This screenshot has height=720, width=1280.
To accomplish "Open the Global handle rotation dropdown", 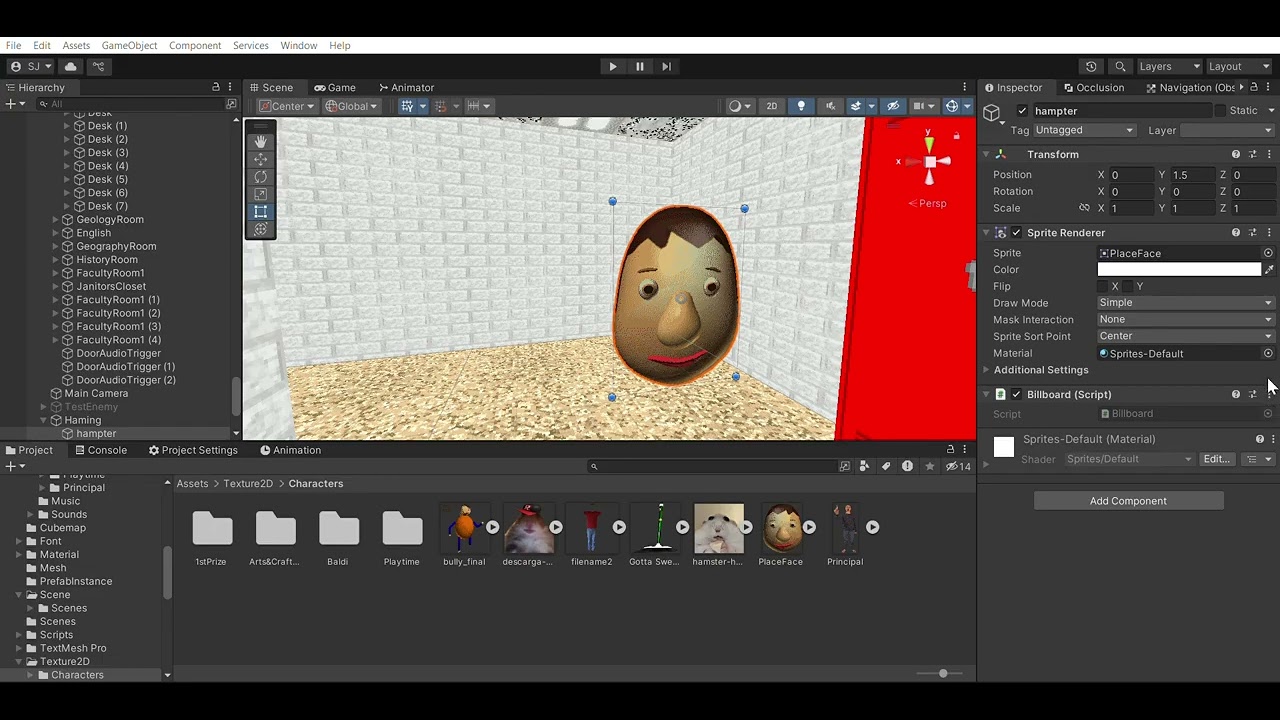I will tap(351, 106).
